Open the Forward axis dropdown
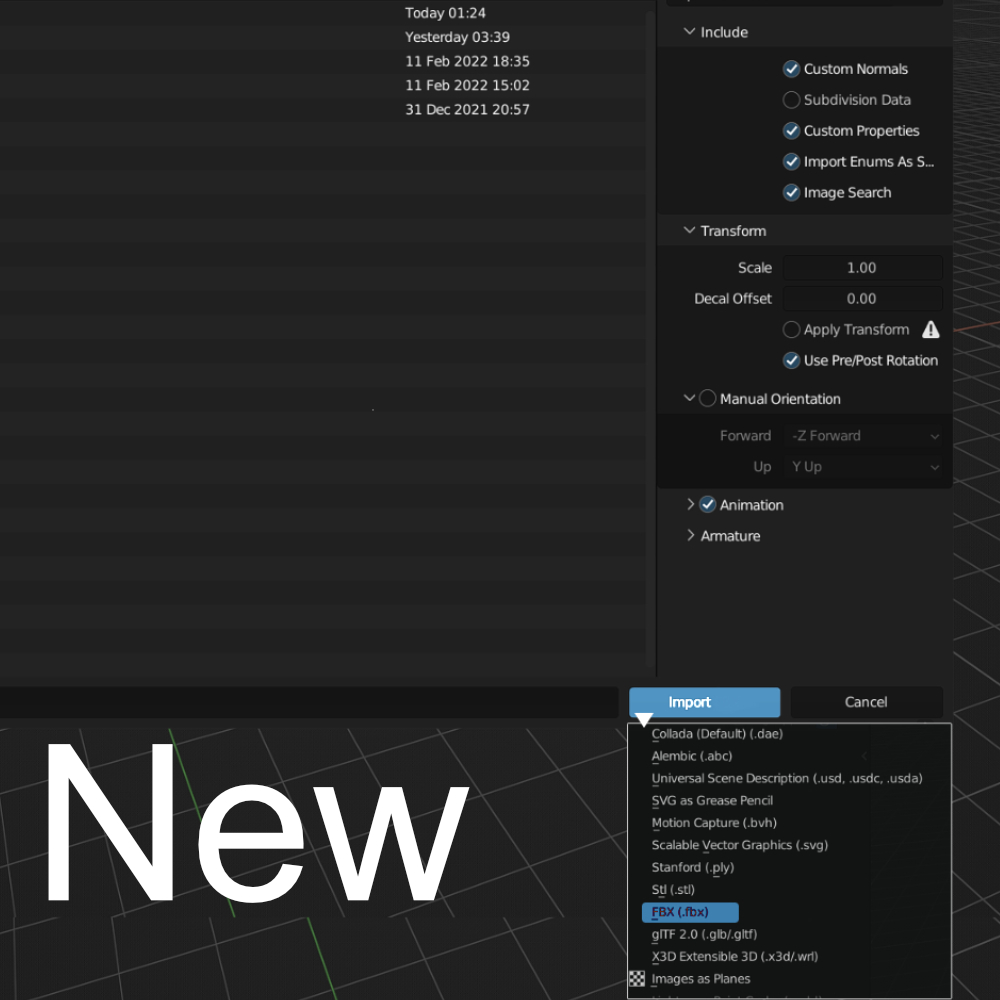 (863, 436)
